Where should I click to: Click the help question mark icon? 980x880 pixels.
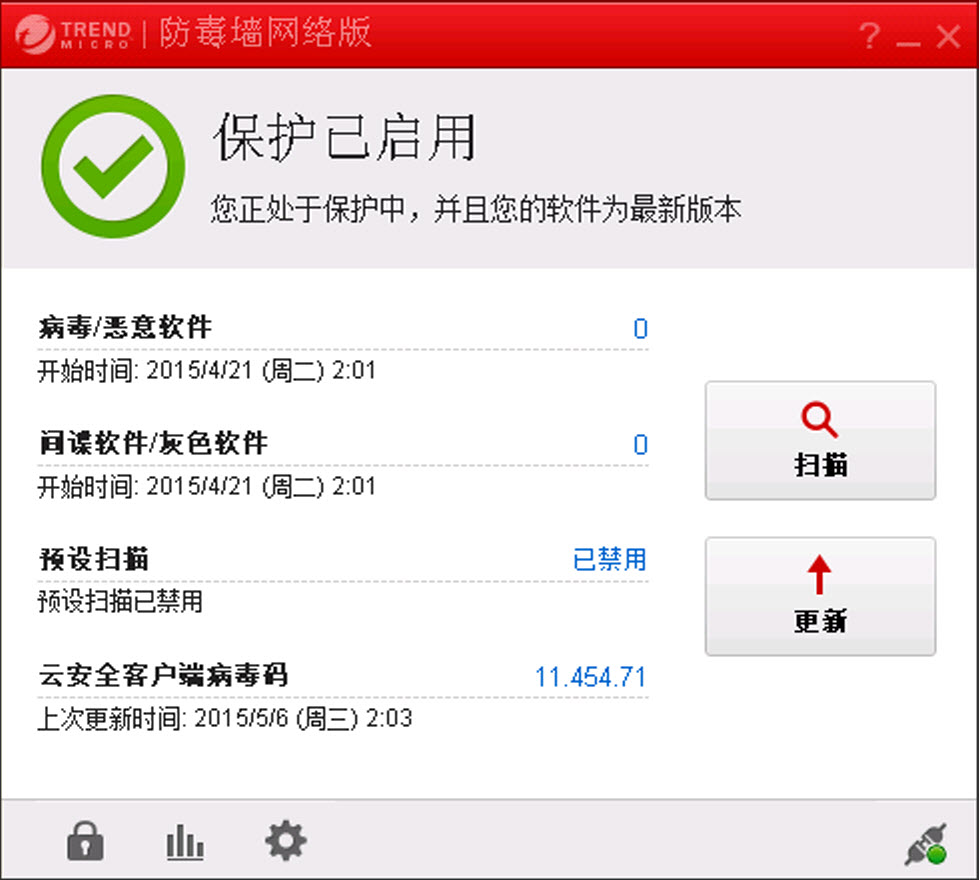869,36
